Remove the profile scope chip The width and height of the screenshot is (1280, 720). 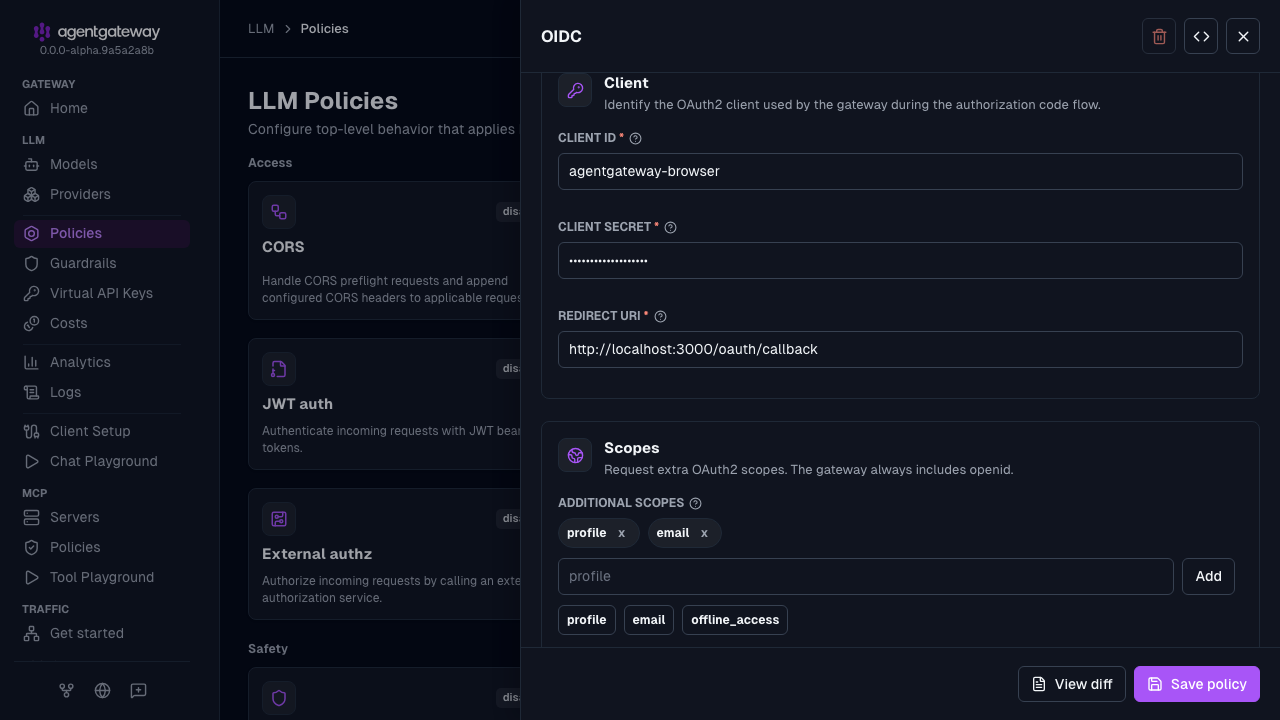pos(621,533)
